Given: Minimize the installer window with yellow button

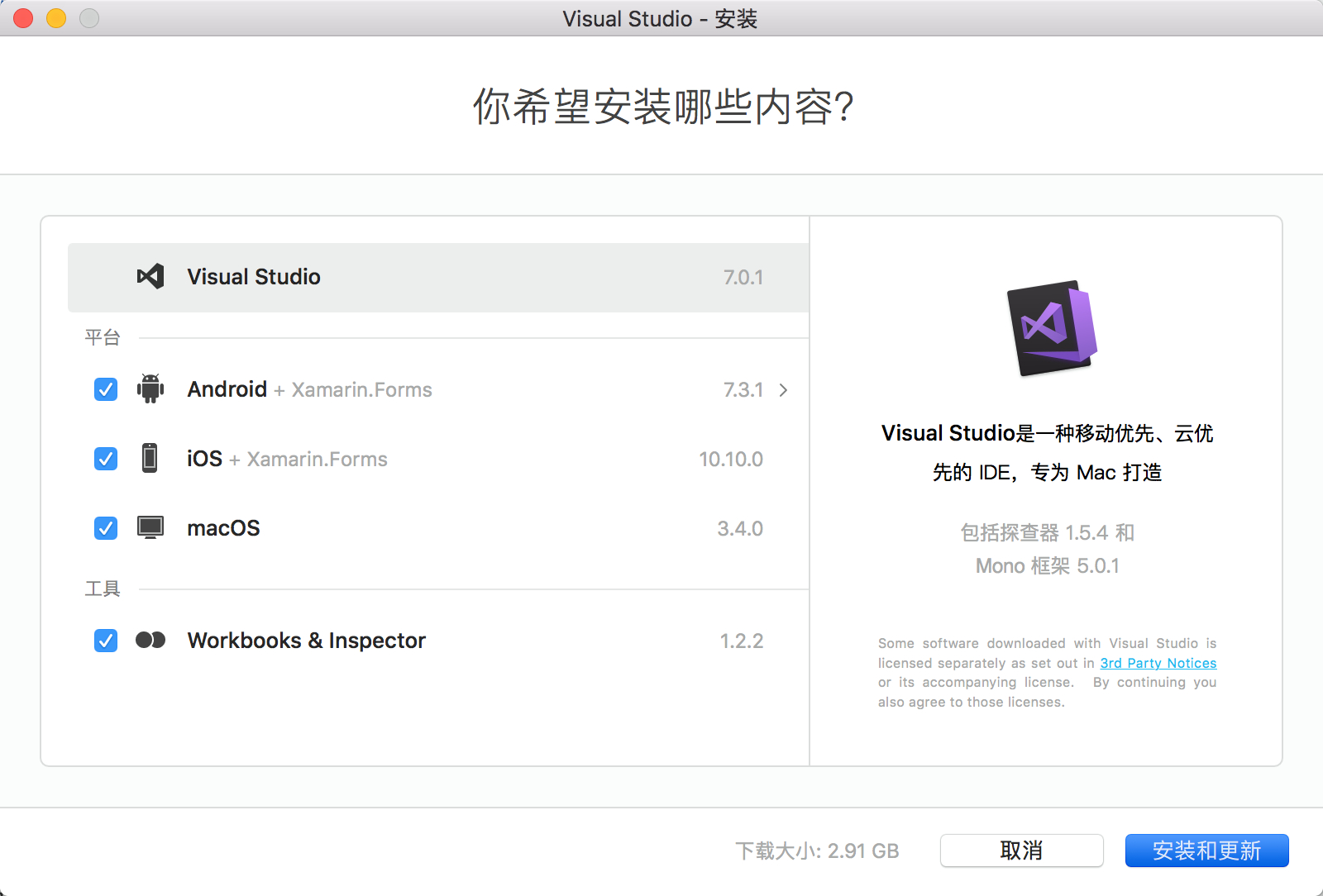Looking at the screenshot, I should [56, 18].
